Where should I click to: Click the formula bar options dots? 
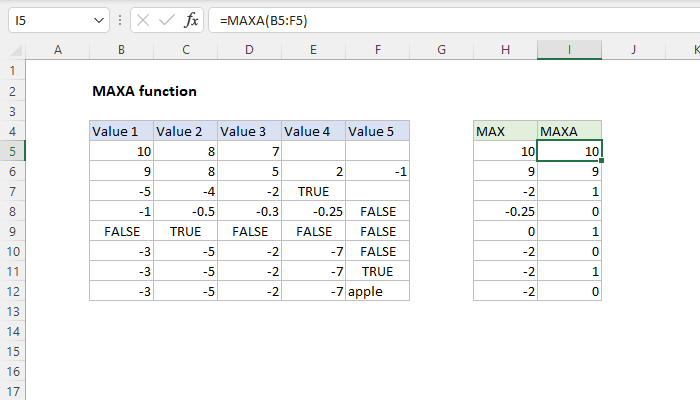[x=119, y=20]
